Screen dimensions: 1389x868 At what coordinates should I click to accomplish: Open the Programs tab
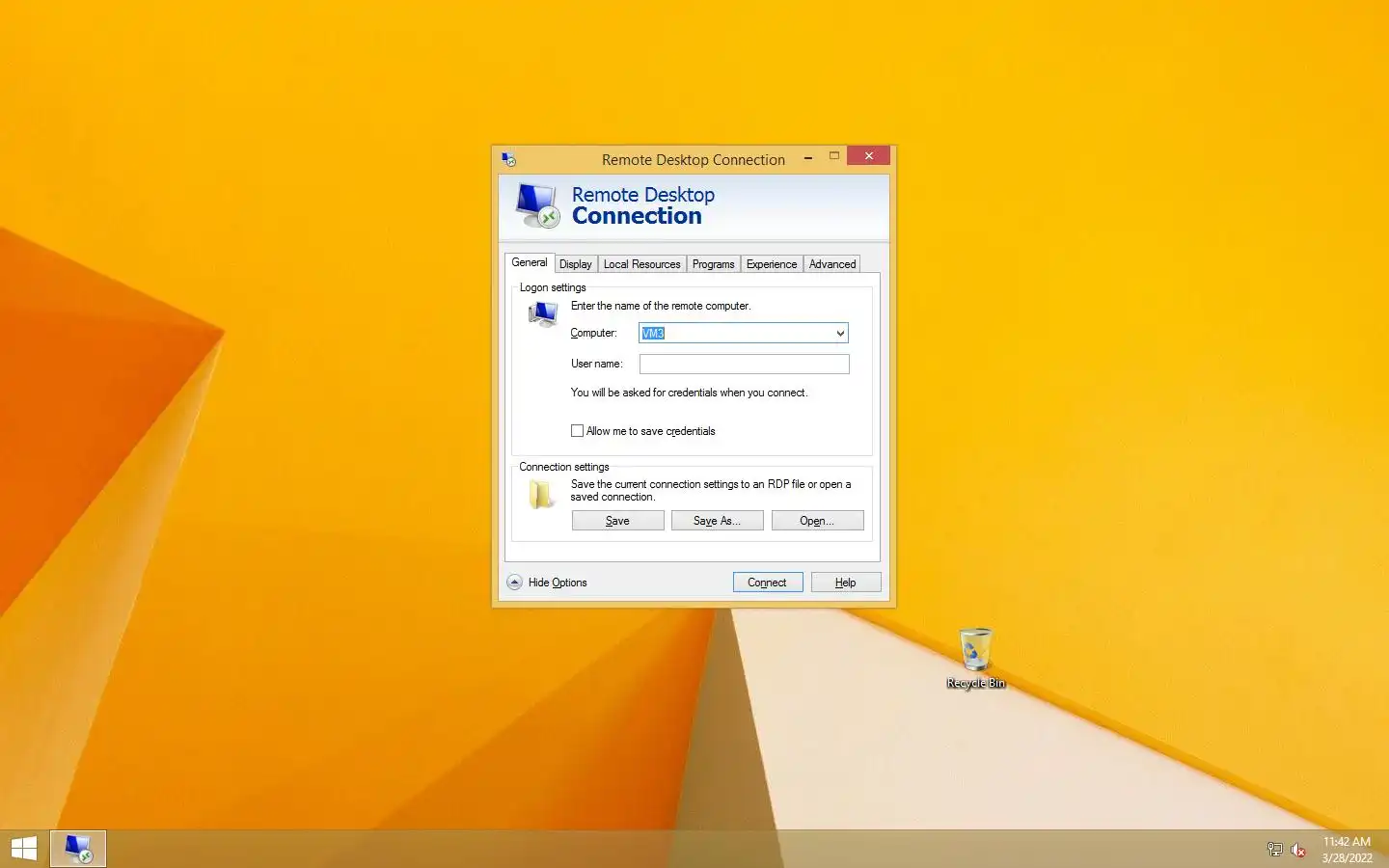coord(713,264)
